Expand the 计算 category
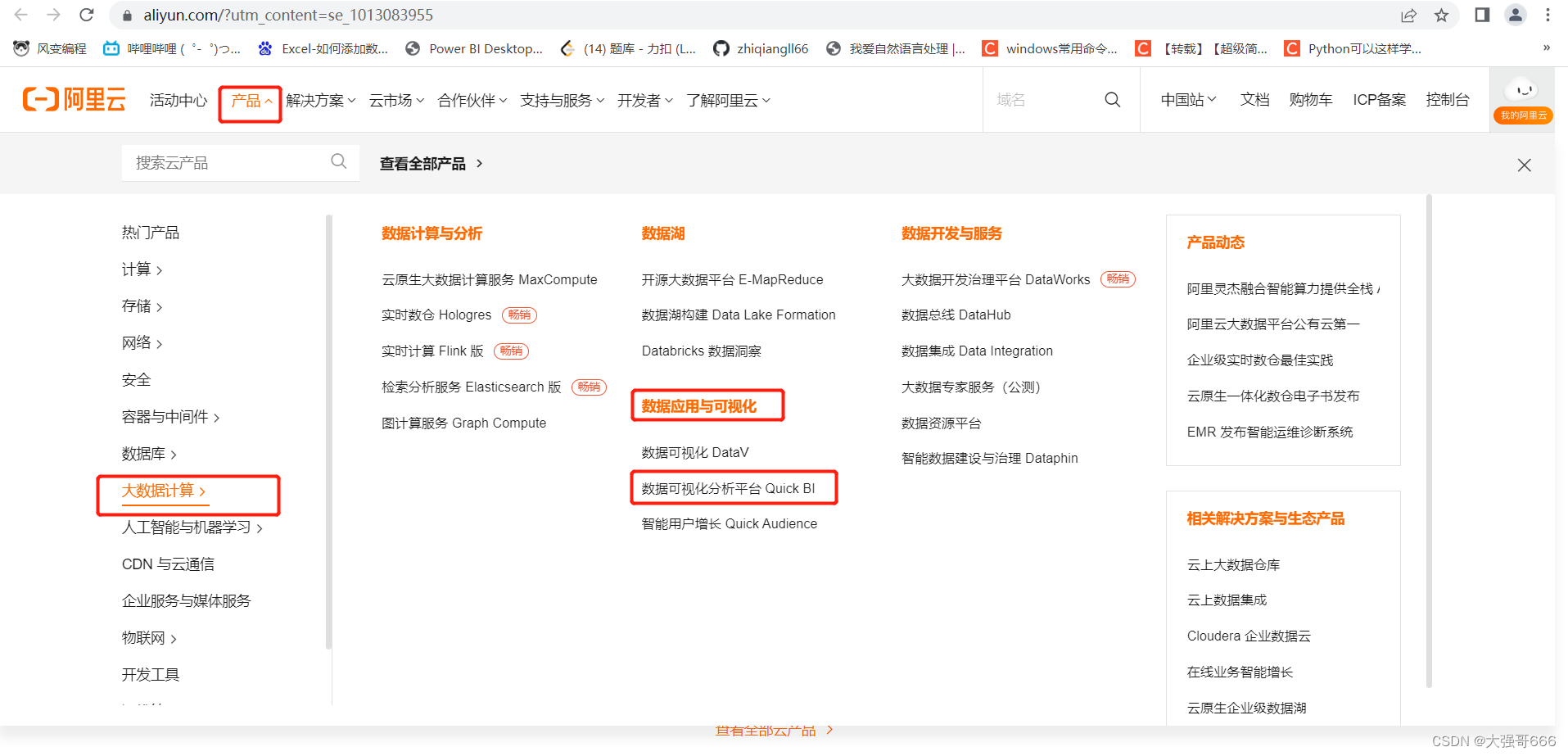This screenshot has width=1568, height=756. pos(142,269)
